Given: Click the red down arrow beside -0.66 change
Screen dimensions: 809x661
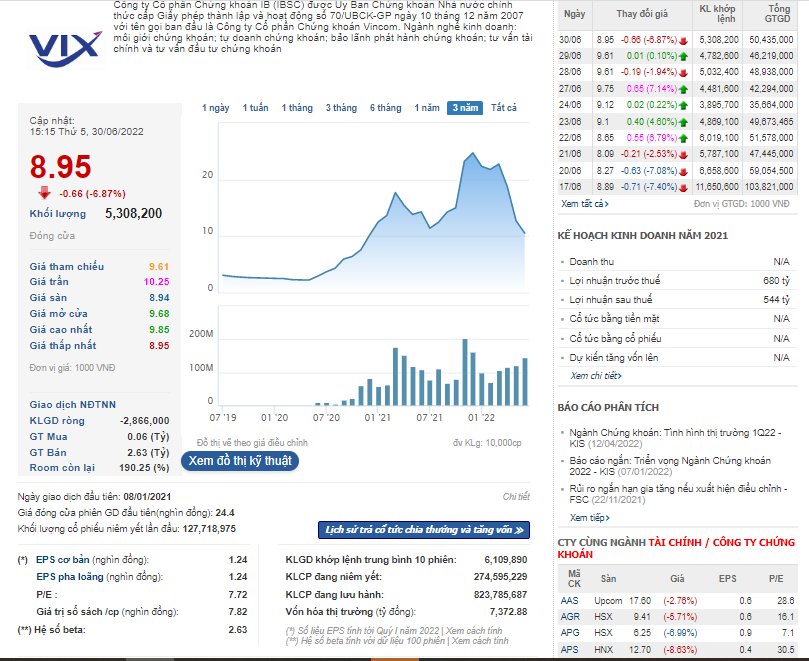Looking at the screenshot, I should [44, 193].
